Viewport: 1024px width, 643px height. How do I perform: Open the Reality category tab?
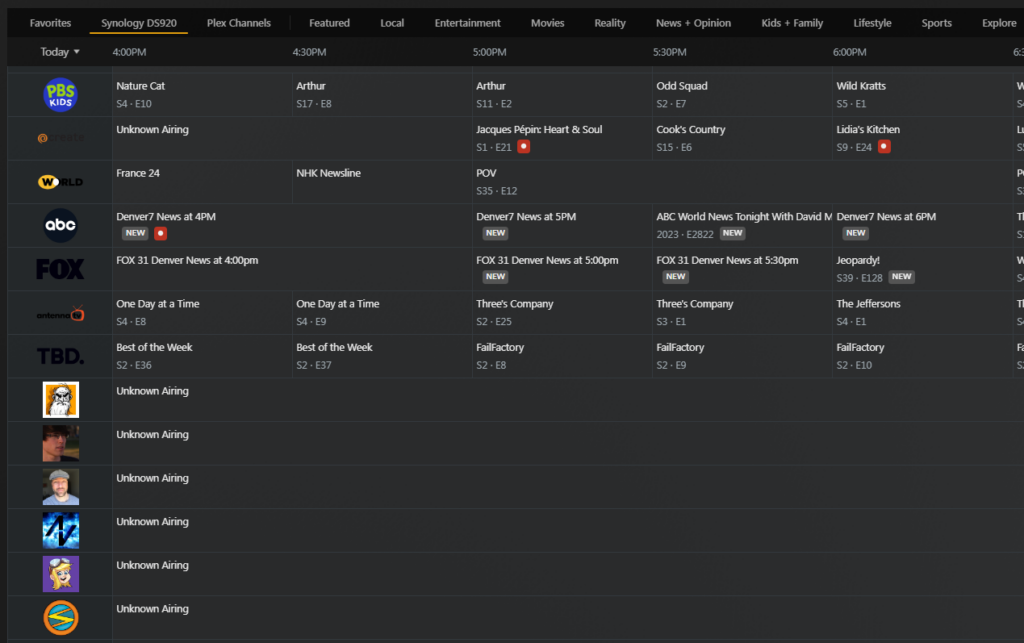(x=610, y=23)
